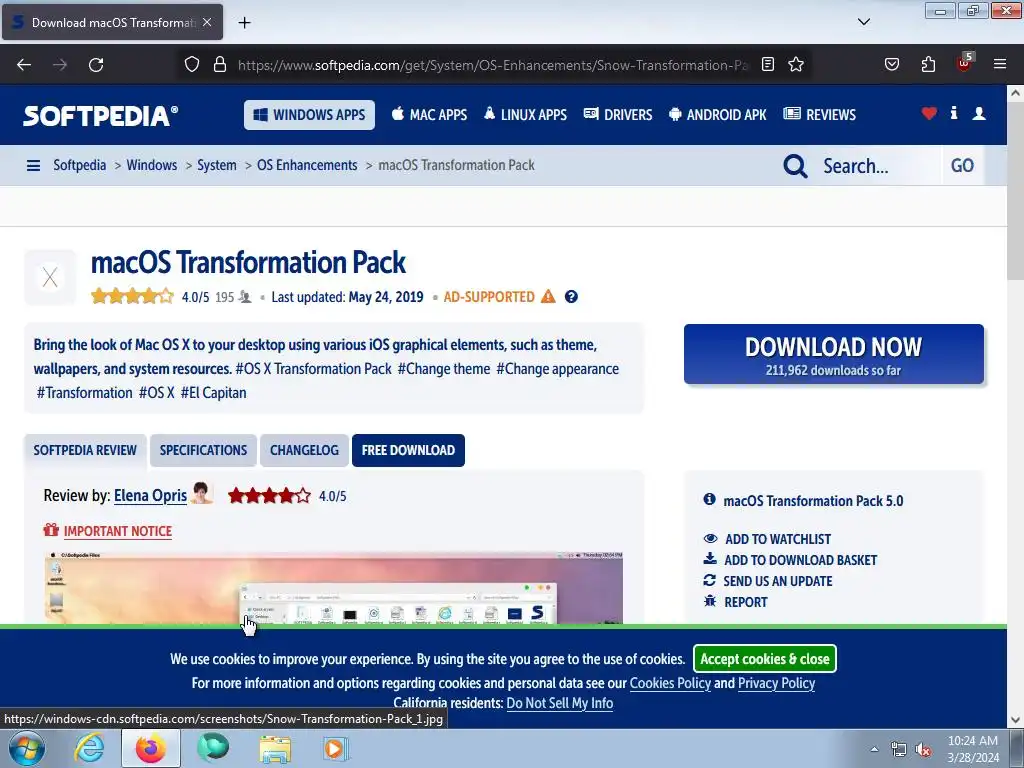This screenshot has width=1024, height=768.
Task: Follow the Windows breadcrumb link
Action: [x=152, y=165]
